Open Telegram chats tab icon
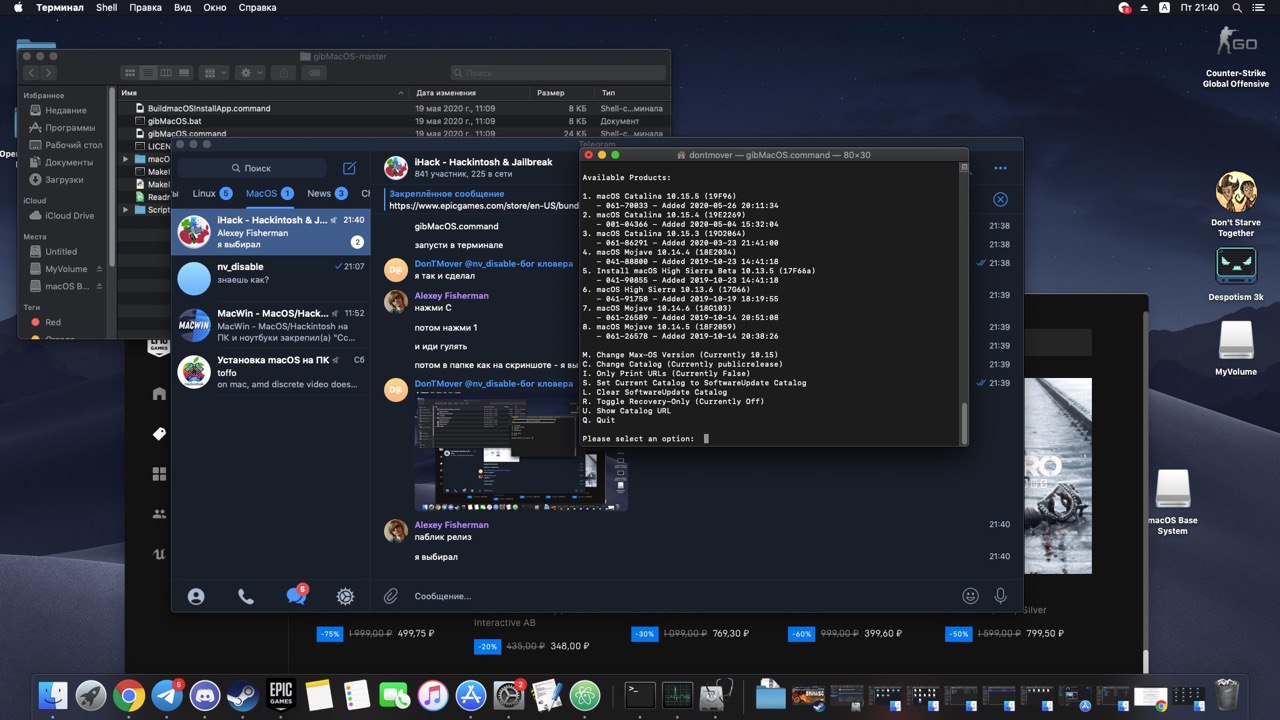Viewport: 1280px width, 720px height. [296, 595]
